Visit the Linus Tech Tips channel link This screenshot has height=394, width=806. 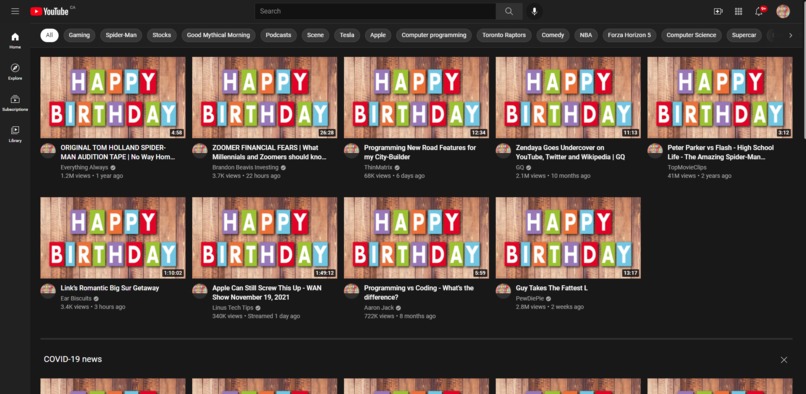232,308
